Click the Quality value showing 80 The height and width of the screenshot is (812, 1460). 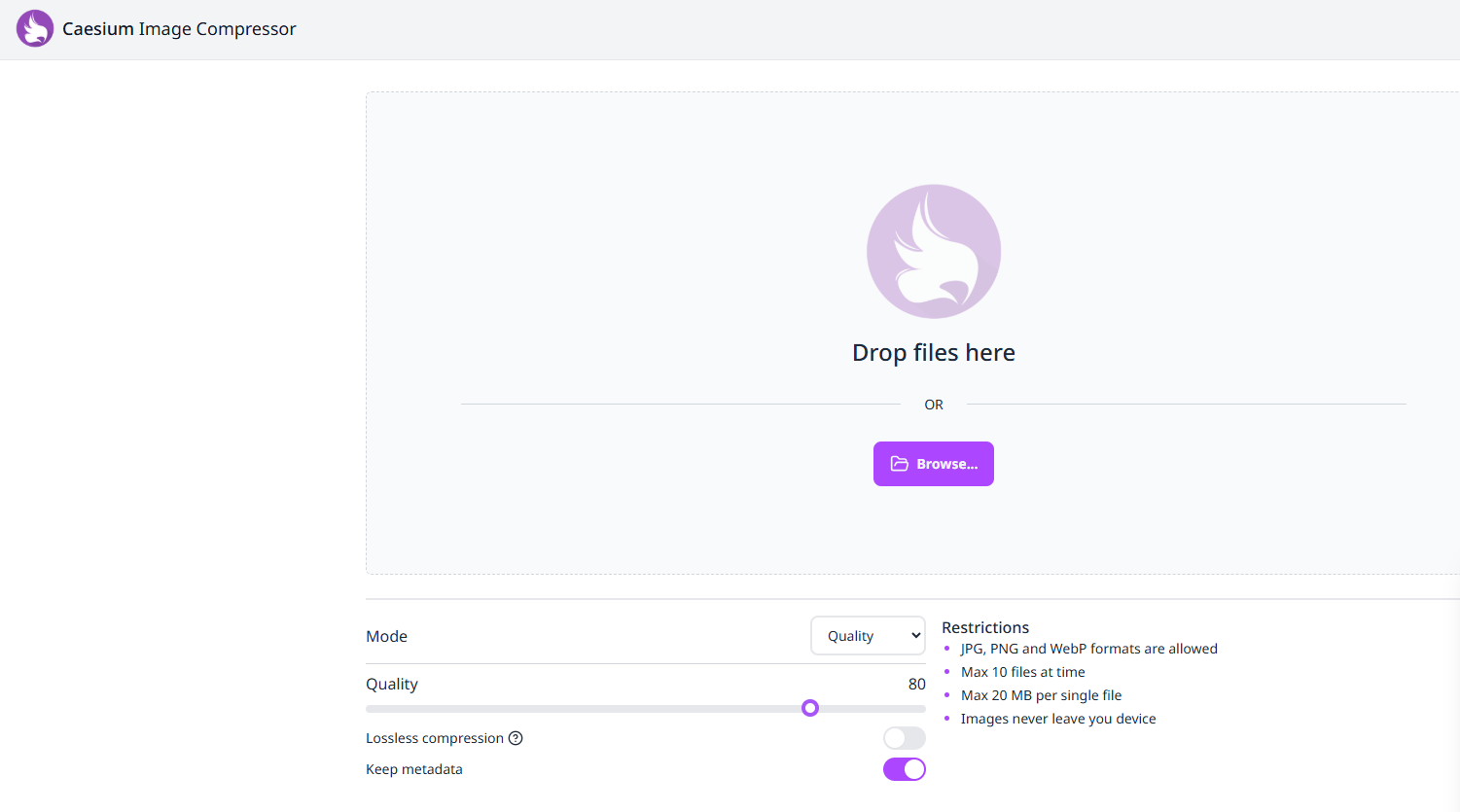pyautogui.click(x=915, y=684)
